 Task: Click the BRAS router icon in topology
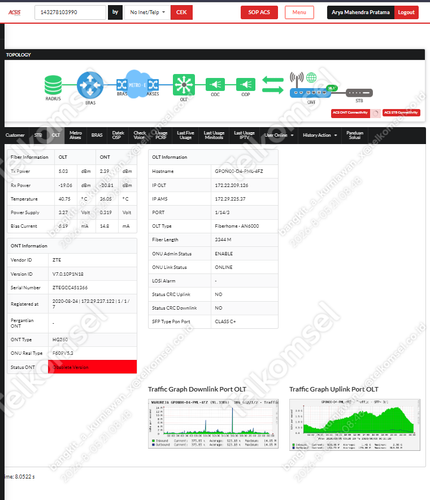click(x=90, y=85)
